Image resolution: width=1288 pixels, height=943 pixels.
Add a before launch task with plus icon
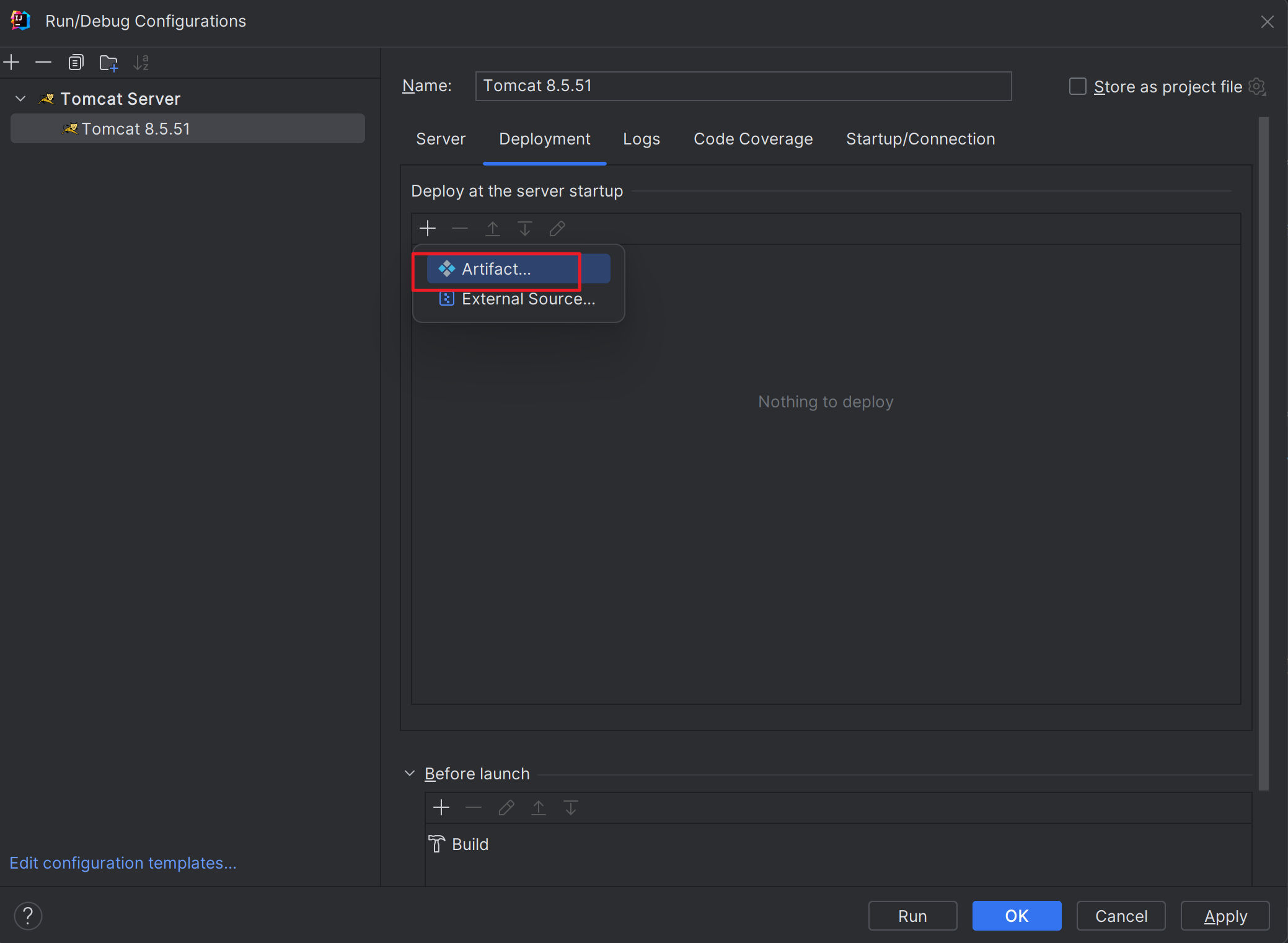click(441, 808)
